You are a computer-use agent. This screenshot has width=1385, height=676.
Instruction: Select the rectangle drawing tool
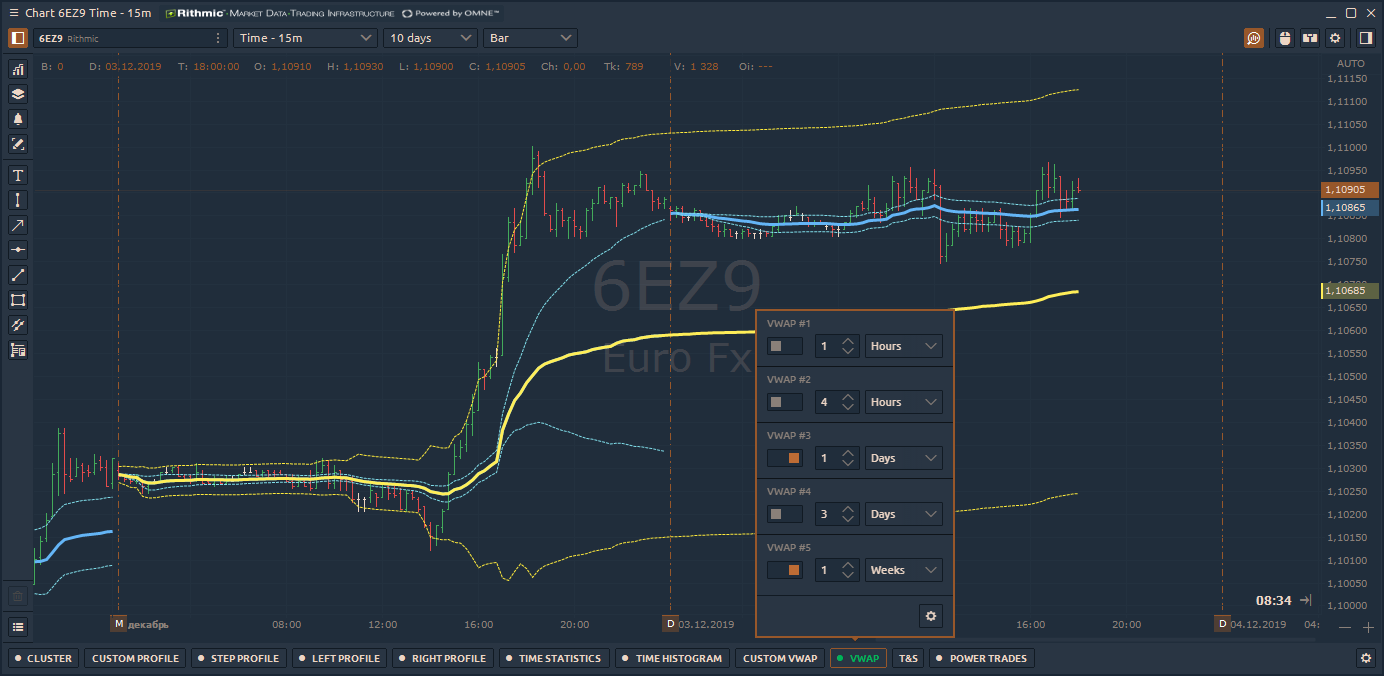click(x=18, y=300)
